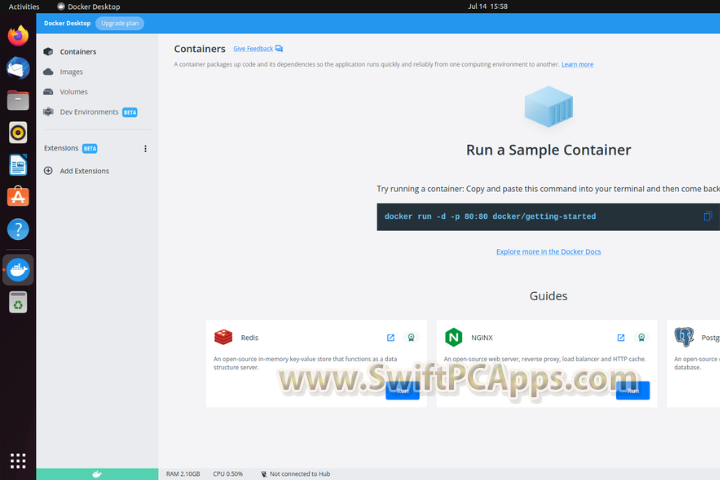Click the CPU 0.50% status entry
This screenshot has height=480, width=720.
click(x=228, y=474)
